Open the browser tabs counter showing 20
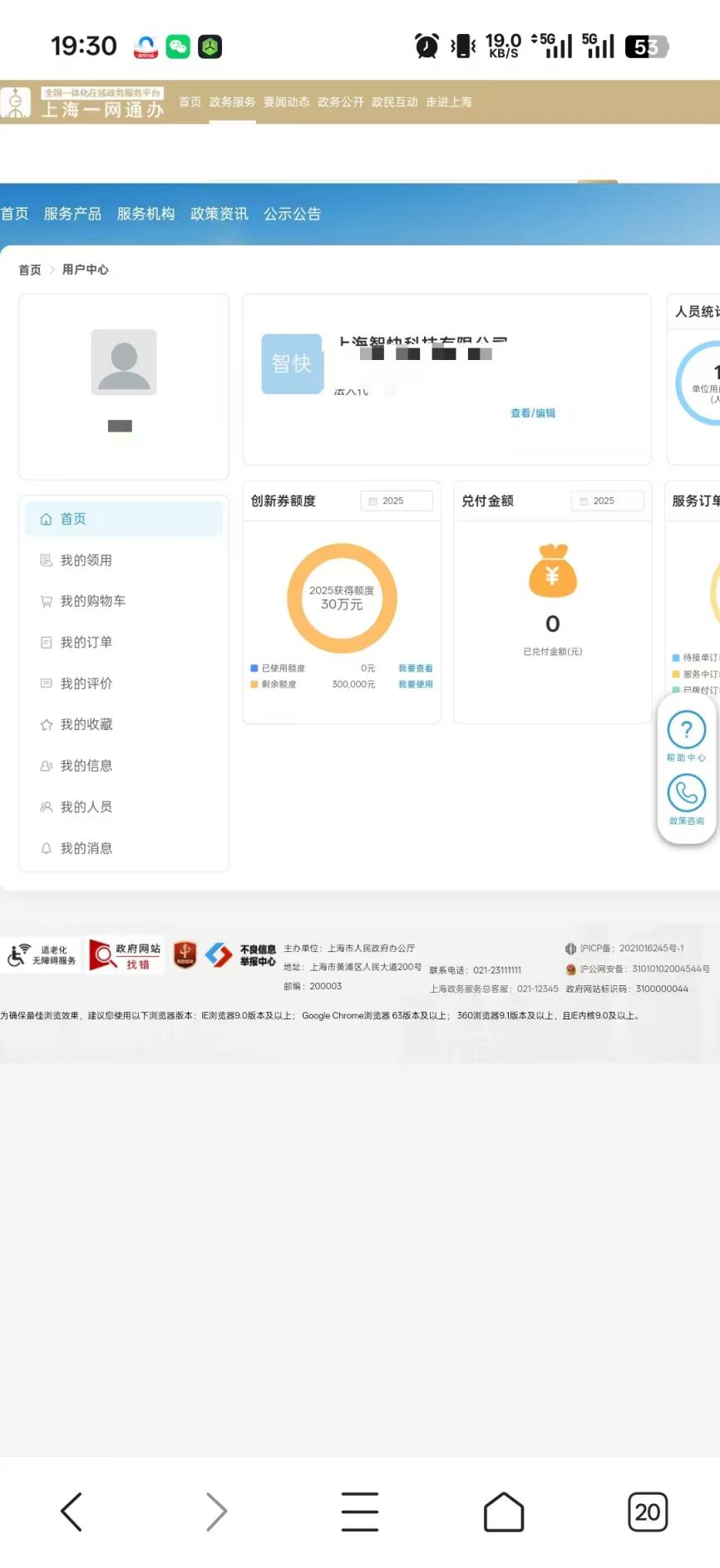This screenshot has width=720, height=1568. pos(647,1511)
